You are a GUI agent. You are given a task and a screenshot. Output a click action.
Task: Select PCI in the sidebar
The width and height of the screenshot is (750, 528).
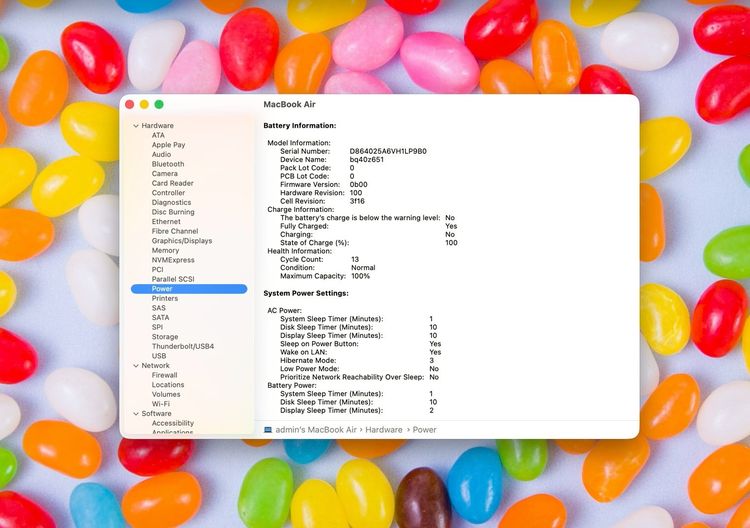pos(157,269)
